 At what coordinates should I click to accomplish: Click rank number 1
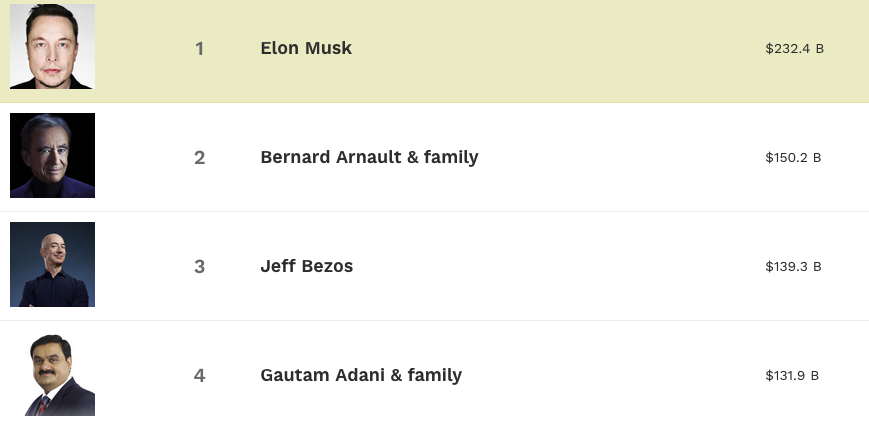click(199, 49)
